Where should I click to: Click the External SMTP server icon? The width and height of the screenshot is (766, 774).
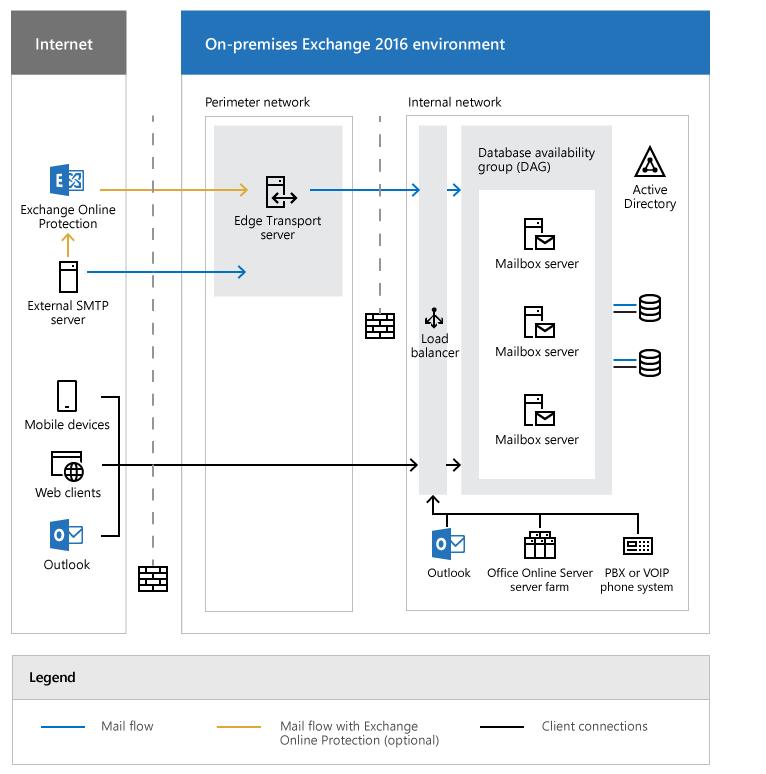click(x=68, y=277)
